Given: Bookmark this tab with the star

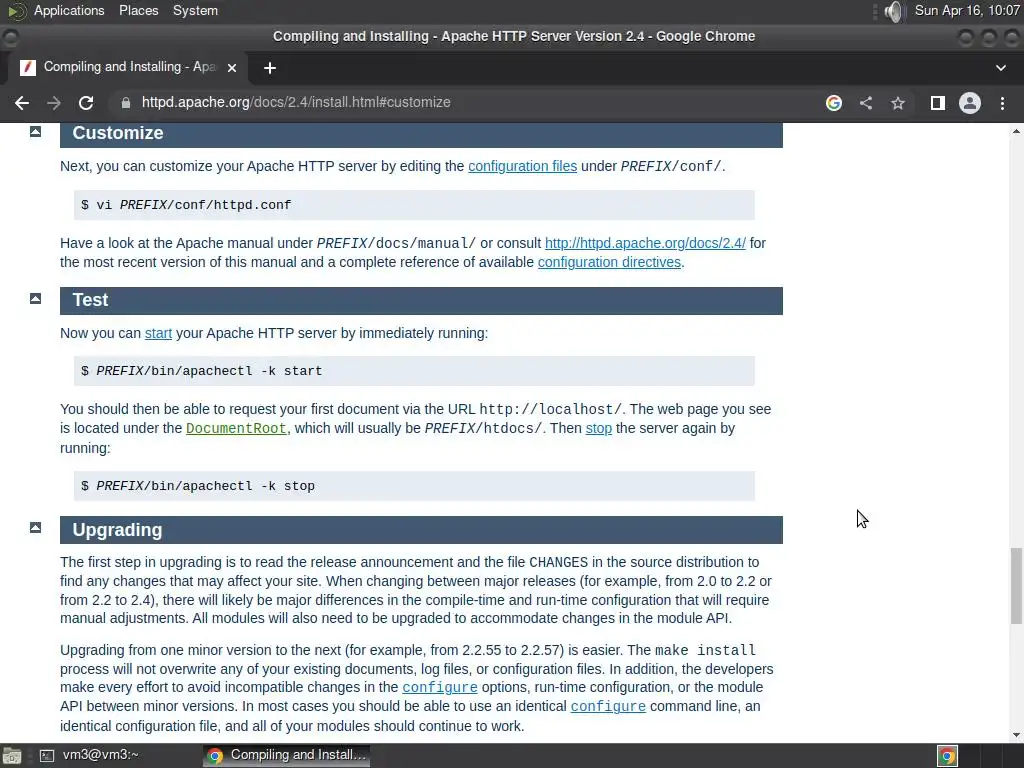Looking at the screenshot, I should coord(898,103).
